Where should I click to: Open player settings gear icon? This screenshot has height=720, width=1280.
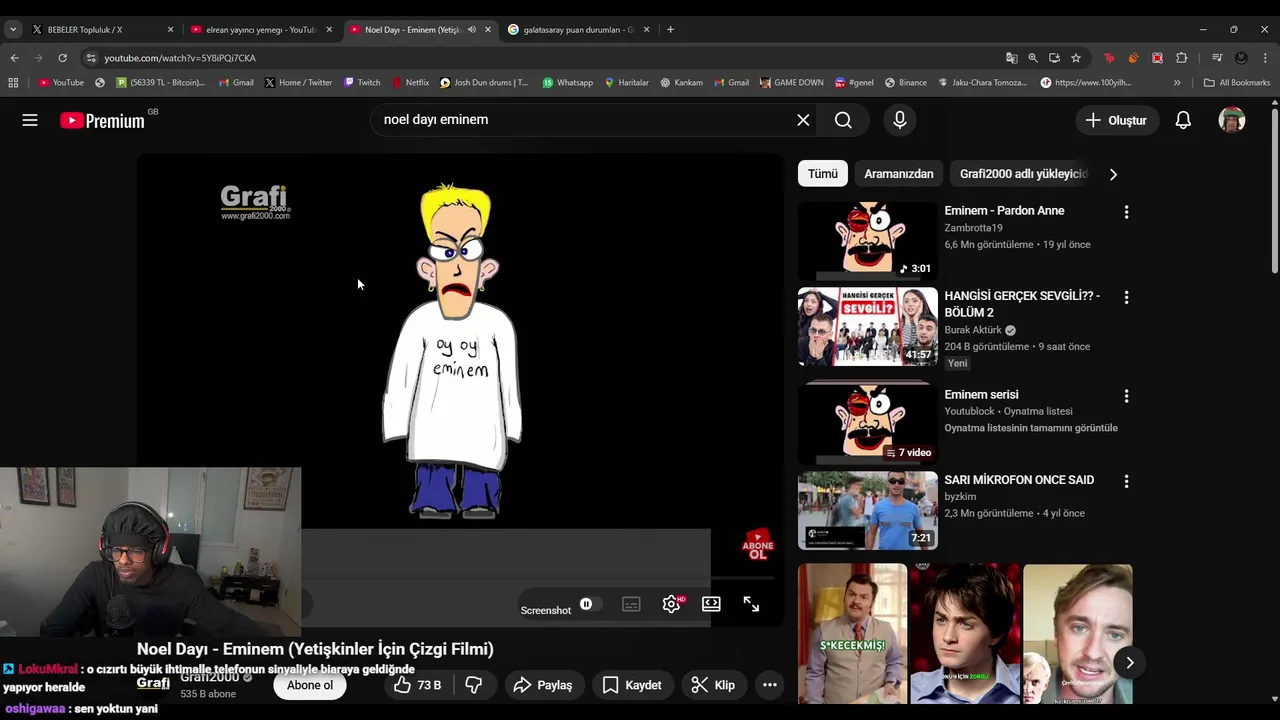pyautogui.click(x=672, y=604)
